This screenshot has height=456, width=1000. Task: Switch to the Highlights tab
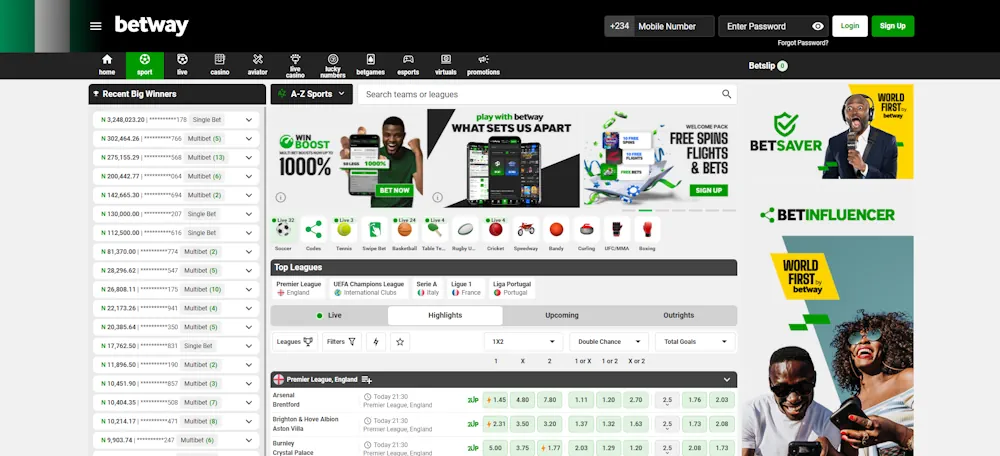(x=445, y=315)
